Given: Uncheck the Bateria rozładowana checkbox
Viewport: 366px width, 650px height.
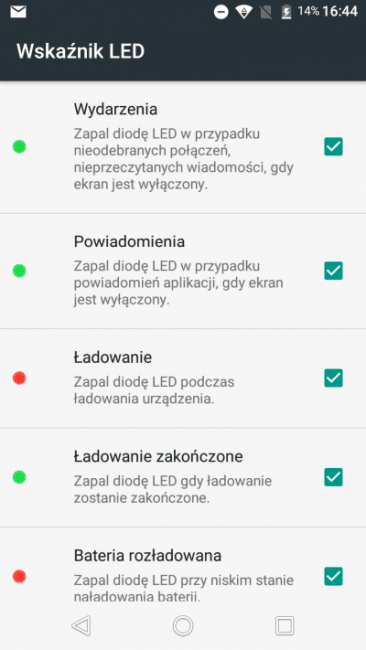Looking at the screenshot, I should (x=333, y=576).
